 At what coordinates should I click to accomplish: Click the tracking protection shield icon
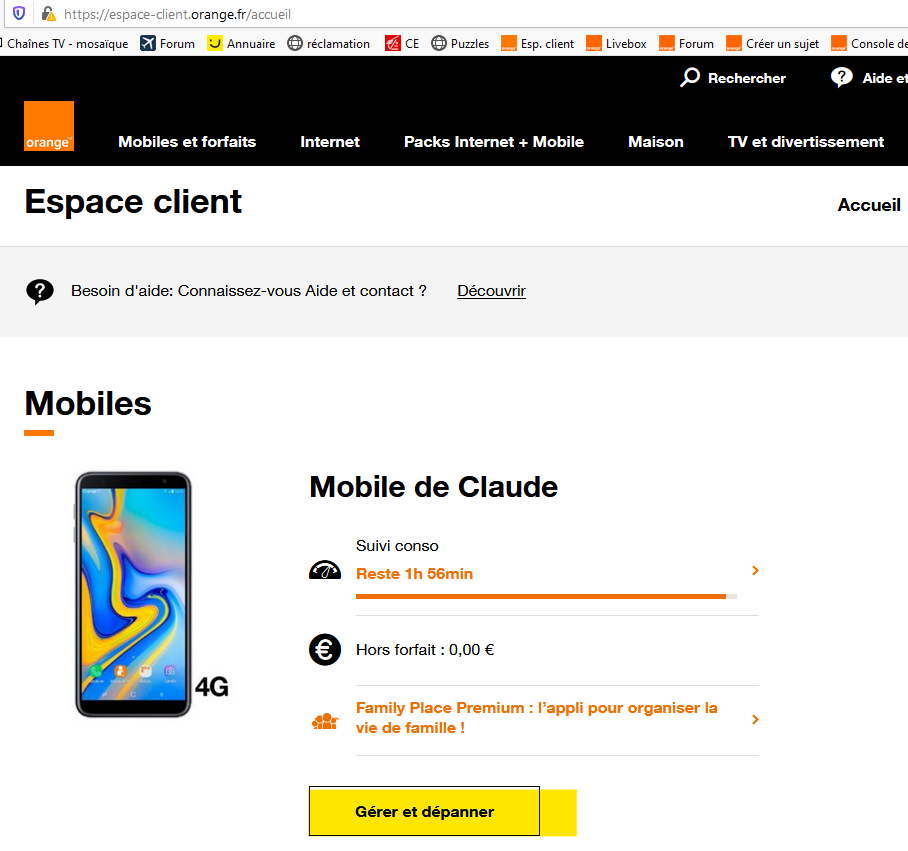(19, 14)
